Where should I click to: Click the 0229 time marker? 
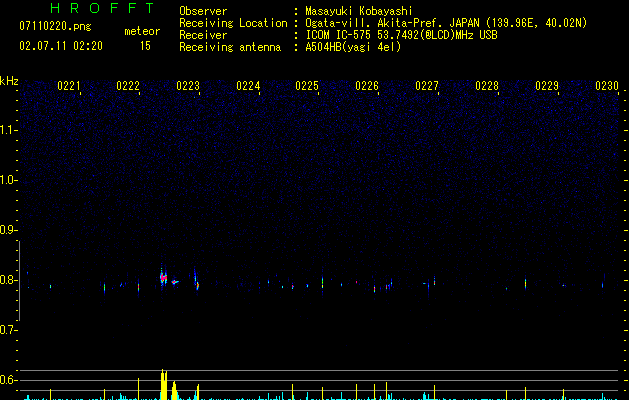pyautogui.click(x=547, y=86)
